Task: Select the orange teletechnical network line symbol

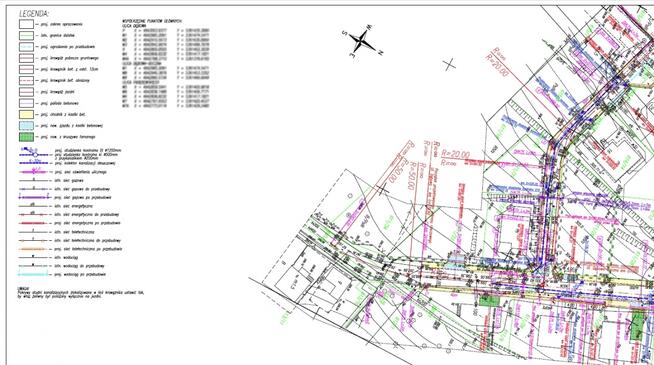Action: 34,249
